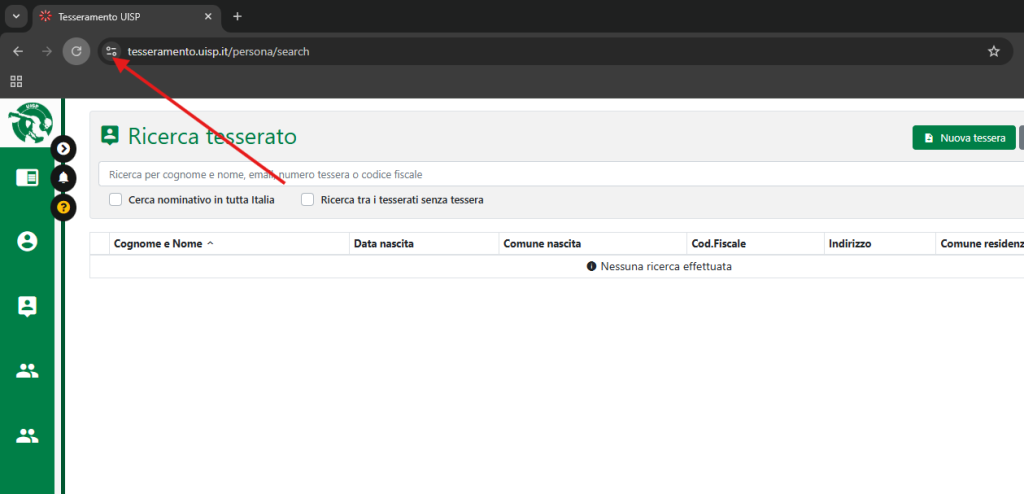Screen dimensions: 1024x494
Task: Open the membership card icon in sidebar
Action: tap(28, 178)
